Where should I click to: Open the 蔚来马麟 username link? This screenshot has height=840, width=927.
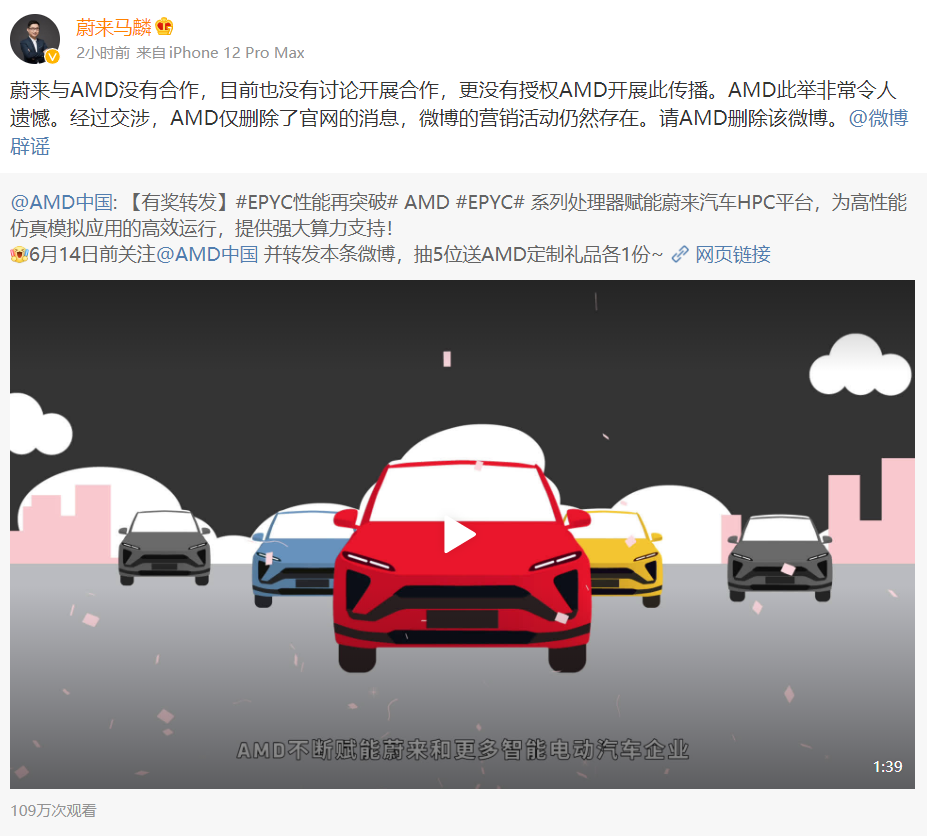point(114,27)
